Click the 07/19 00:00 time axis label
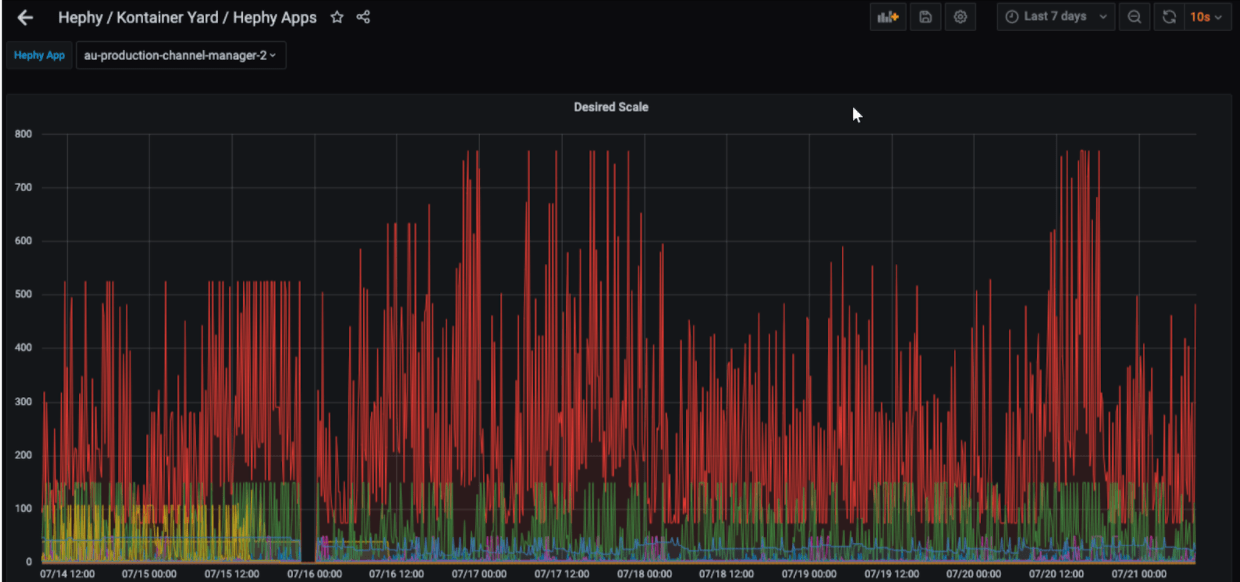The height and width of the screenshot is (582, 1240). tap(810, 574)
